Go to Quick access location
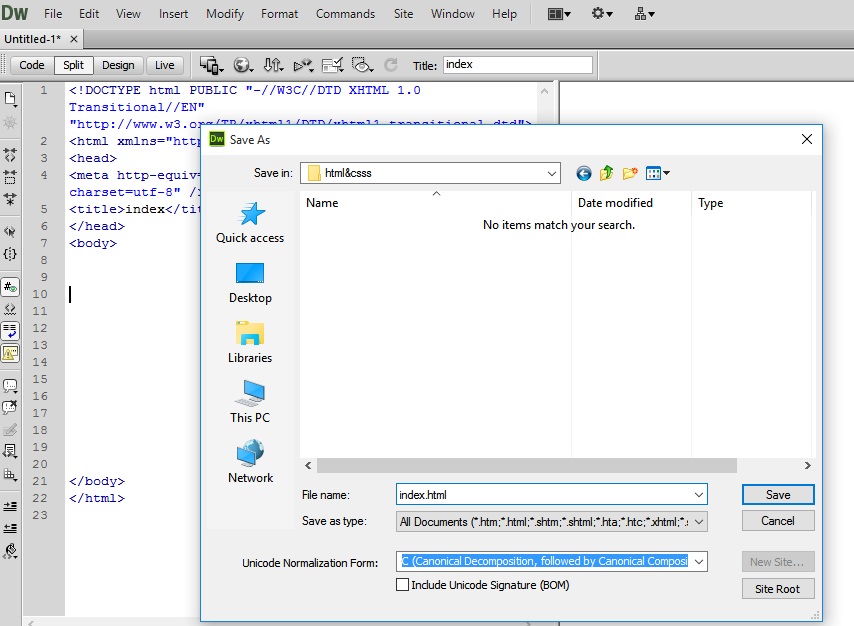The image size is (854, 626). (x=250, y=223)
